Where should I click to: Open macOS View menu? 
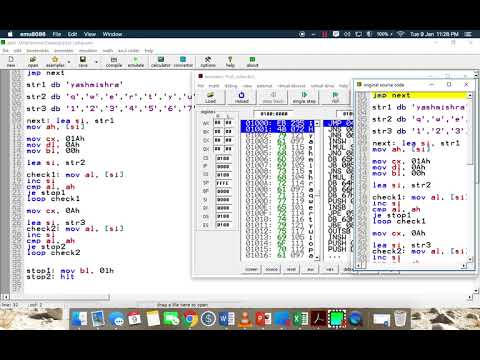90,34
